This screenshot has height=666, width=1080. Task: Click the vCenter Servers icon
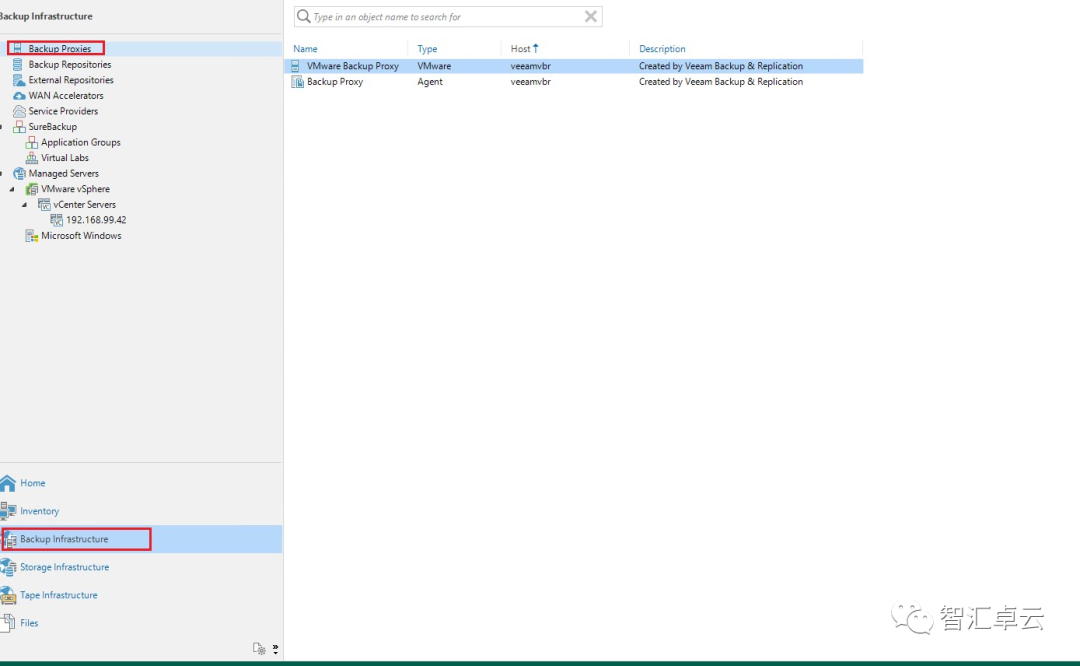point(44,205)
